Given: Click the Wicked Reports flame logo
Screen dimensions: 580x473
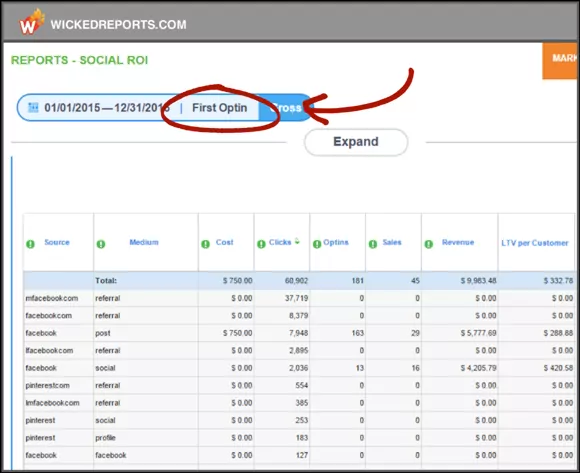Looking at the screenshot, I should (x=32, y=22).
